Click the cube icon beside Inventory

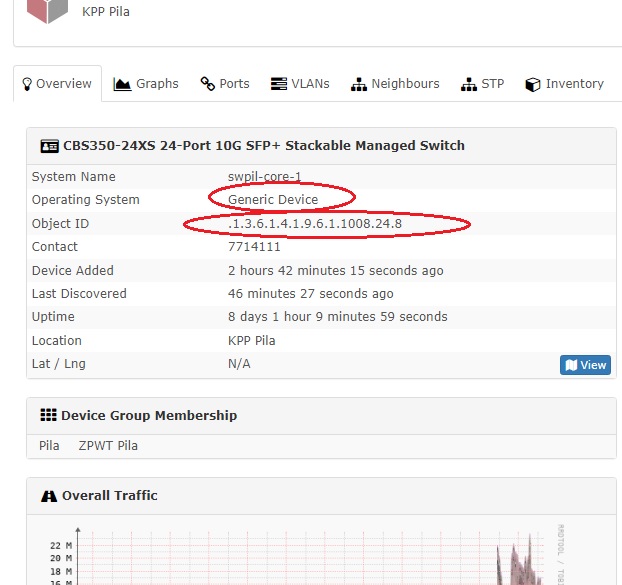tap(533, 84)
